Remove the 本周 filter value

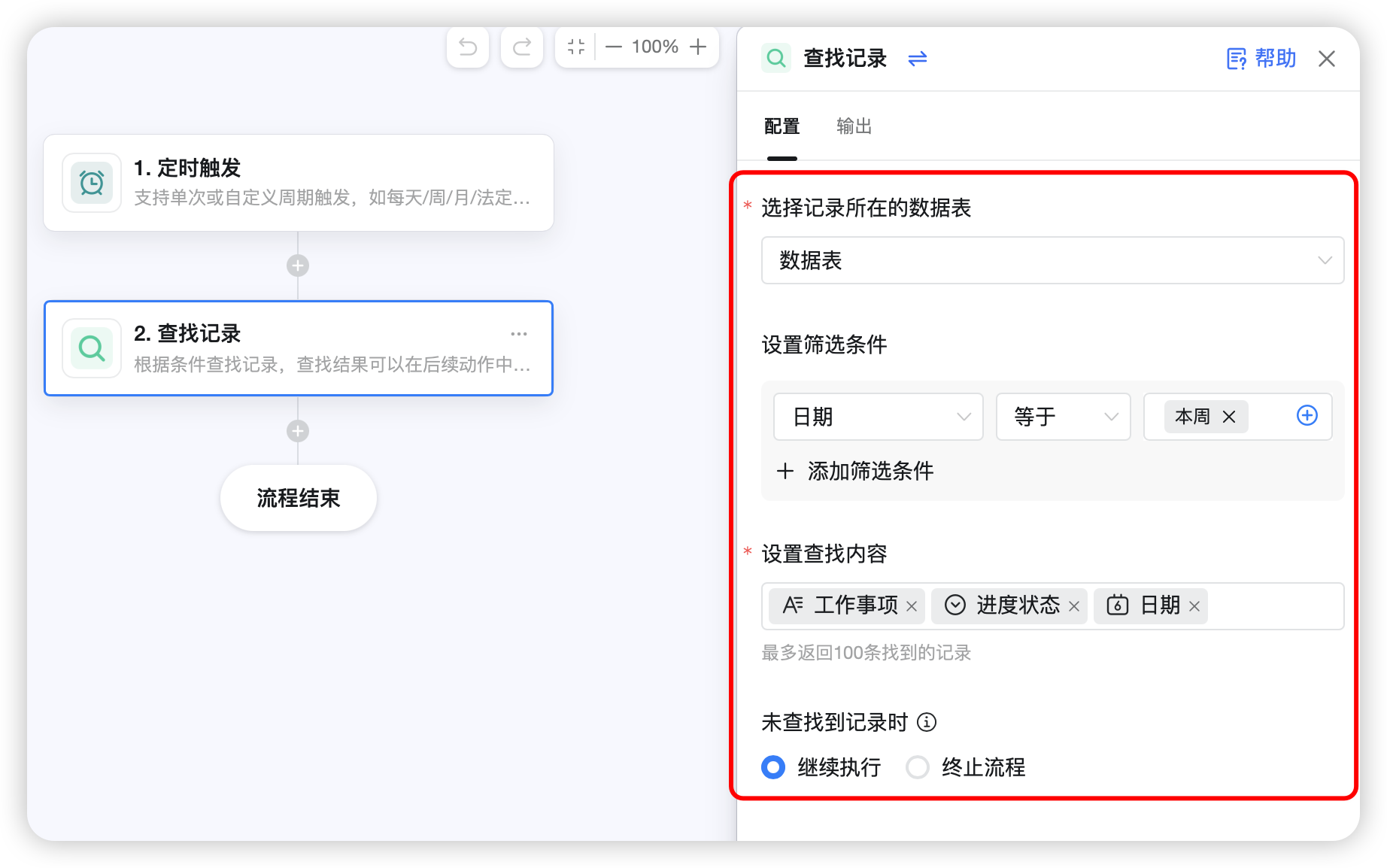pos(1229,417)
